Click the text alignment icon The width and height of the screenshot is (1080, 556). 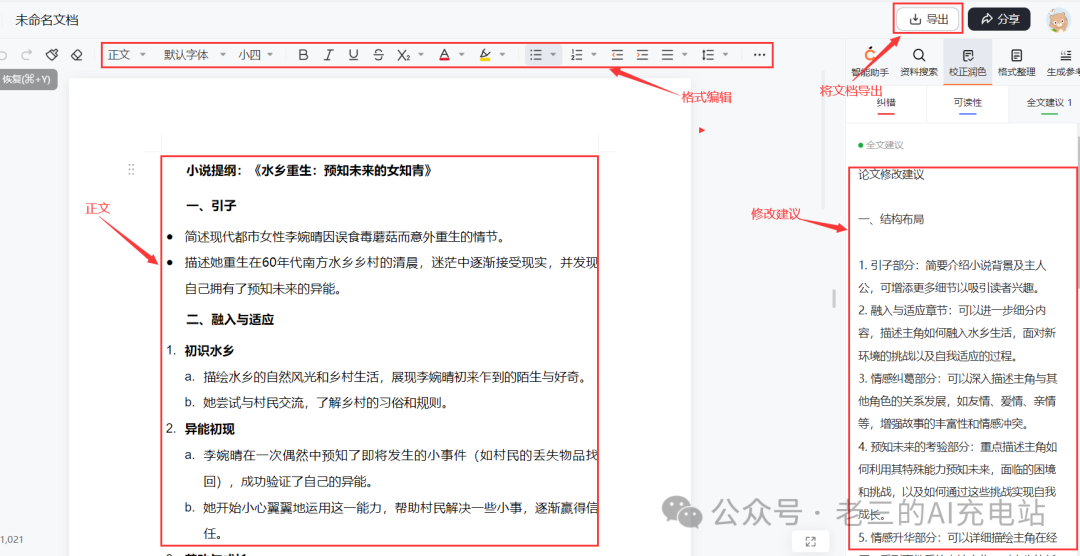click(x=667, y=55)
